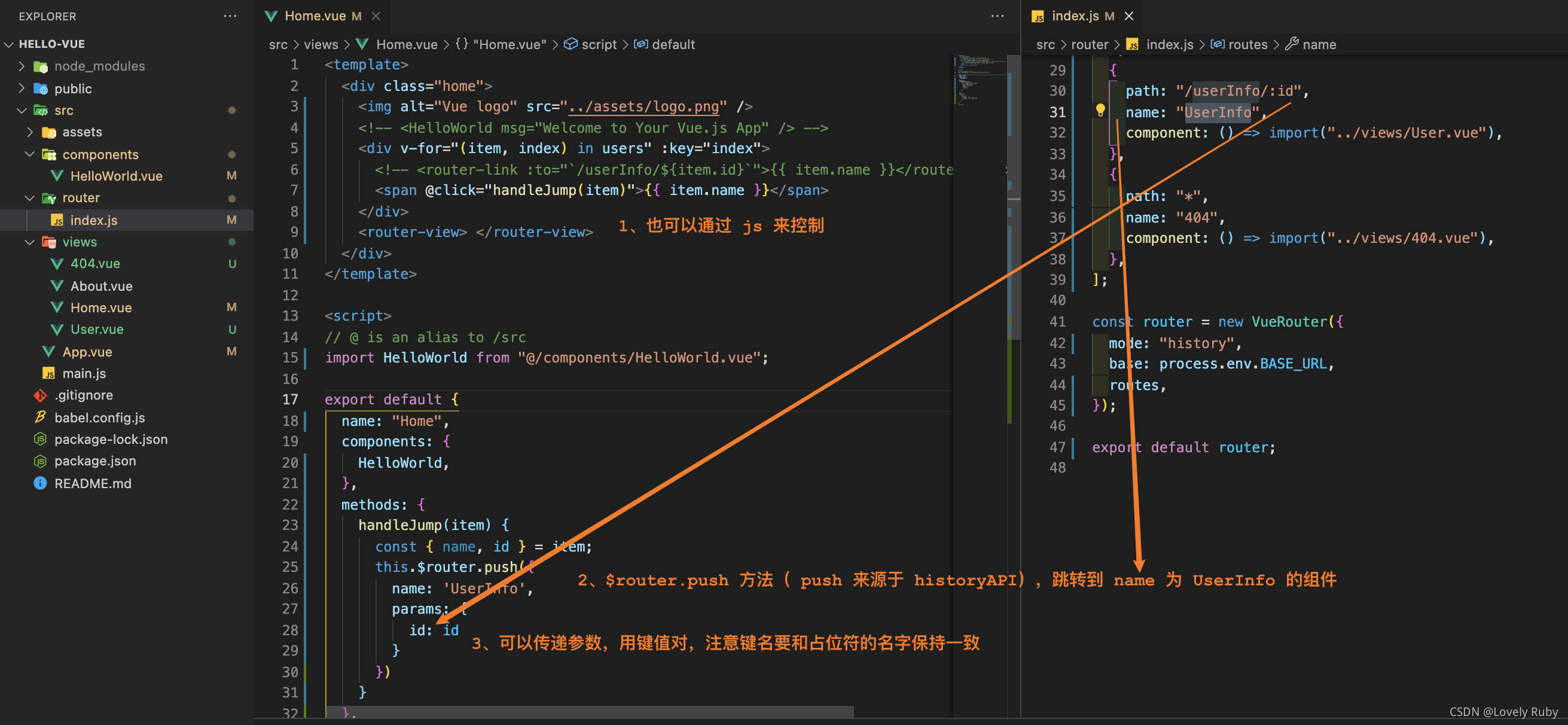Close the Home.vue editor tab

pyautogui.click(x=376, y=16)
